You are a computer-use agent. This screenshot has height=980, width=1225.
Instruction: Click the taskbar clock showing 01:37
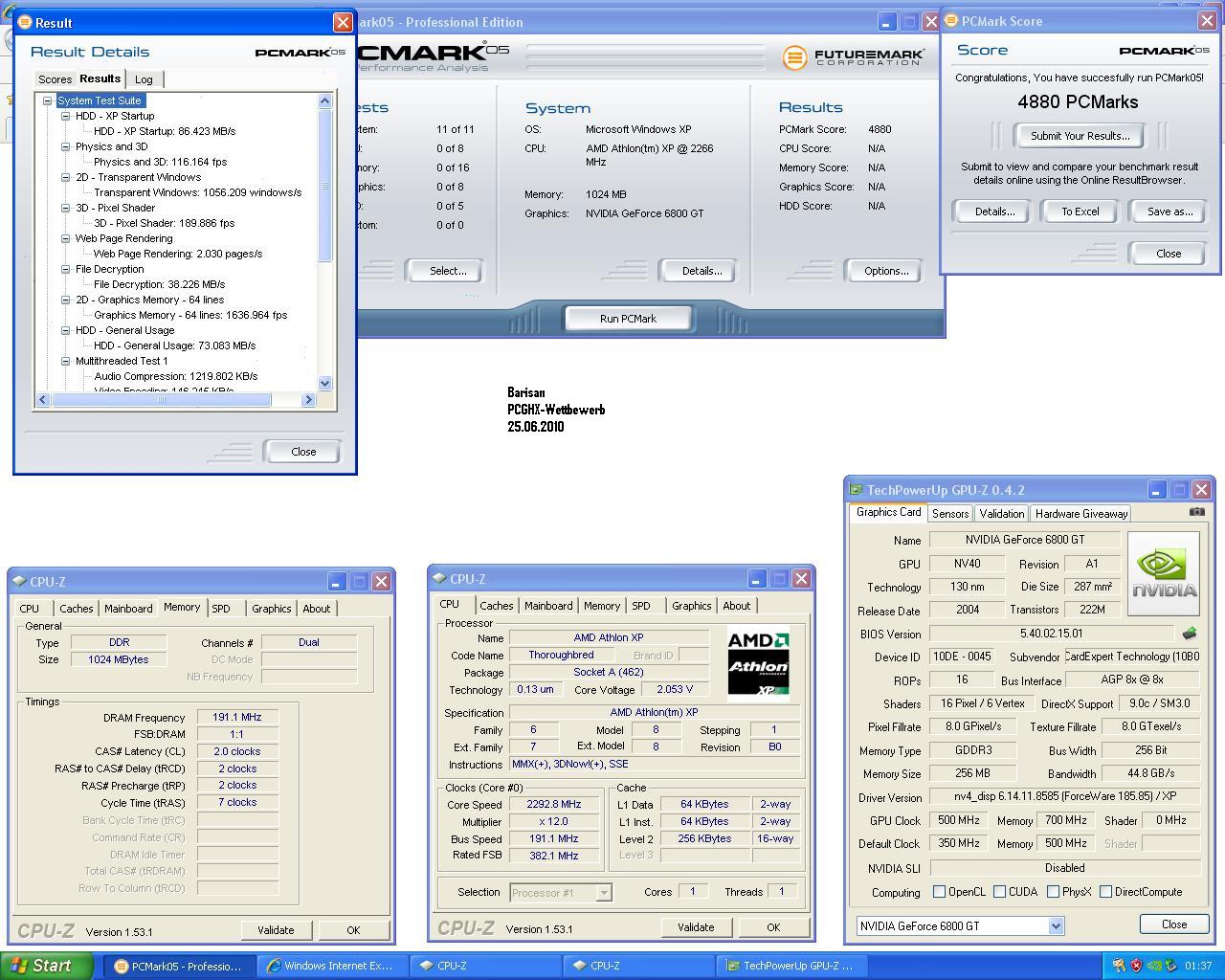[x=1198, y=966]
